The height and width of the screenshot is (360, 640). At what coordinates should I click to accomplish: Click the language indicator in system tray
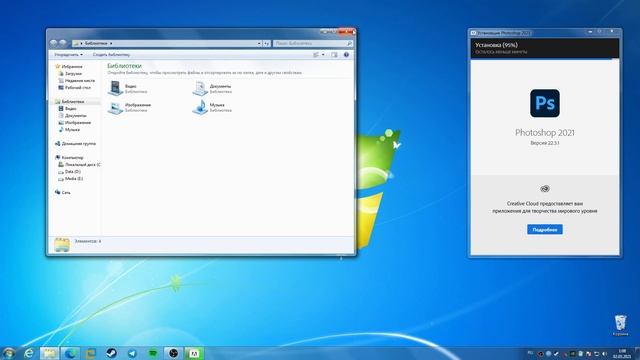click(530, 353)
